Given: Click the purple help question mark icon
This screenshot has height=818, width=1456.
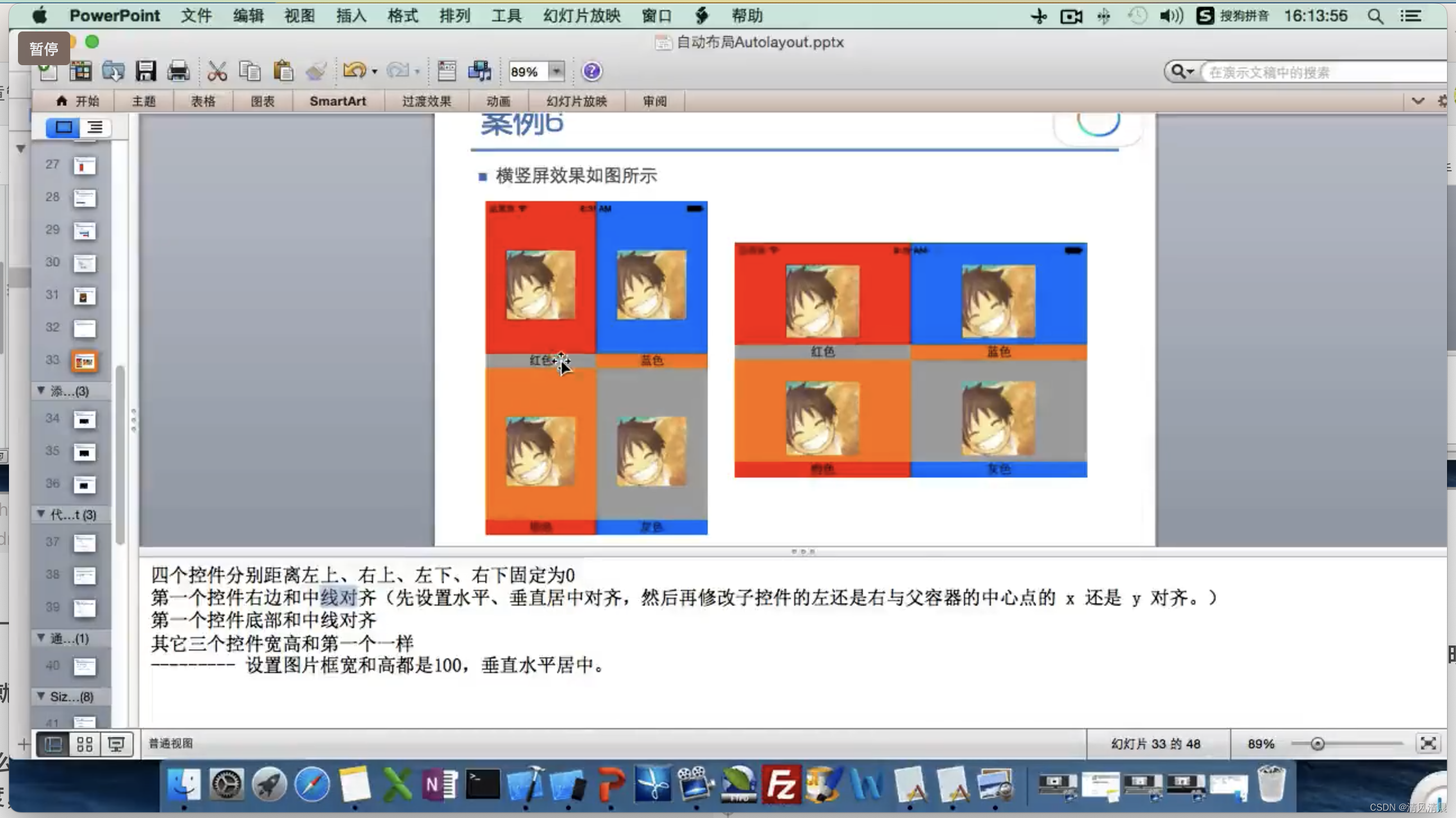Looking at the screenshot, I should pos(591,71).
